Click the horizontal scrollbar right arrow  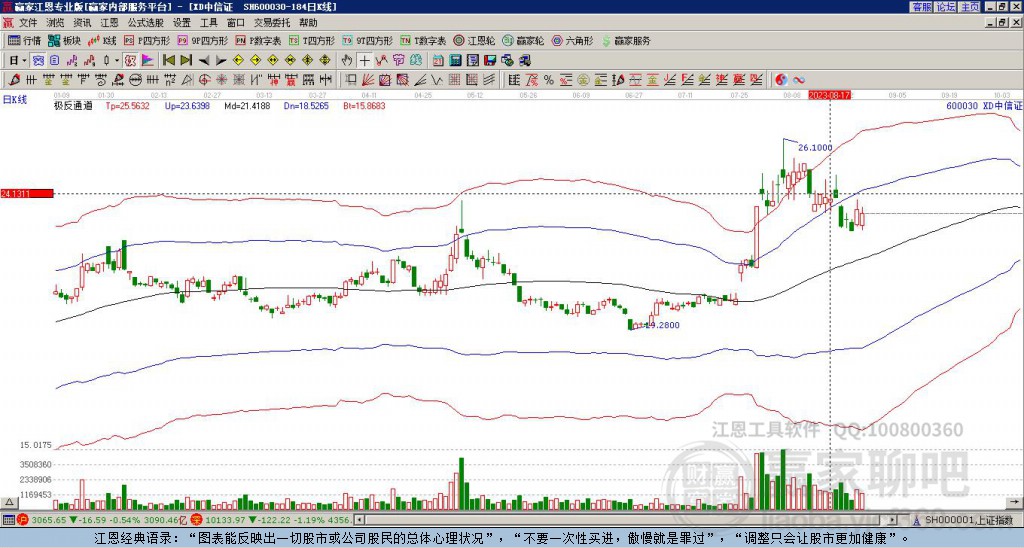click(x=892, y=520)
